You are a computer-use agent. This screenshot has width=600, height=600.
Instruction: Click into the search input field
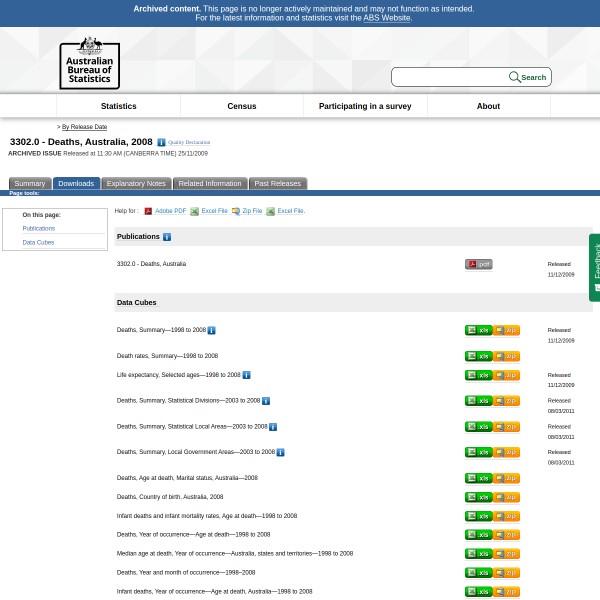[x=450, y=77]
